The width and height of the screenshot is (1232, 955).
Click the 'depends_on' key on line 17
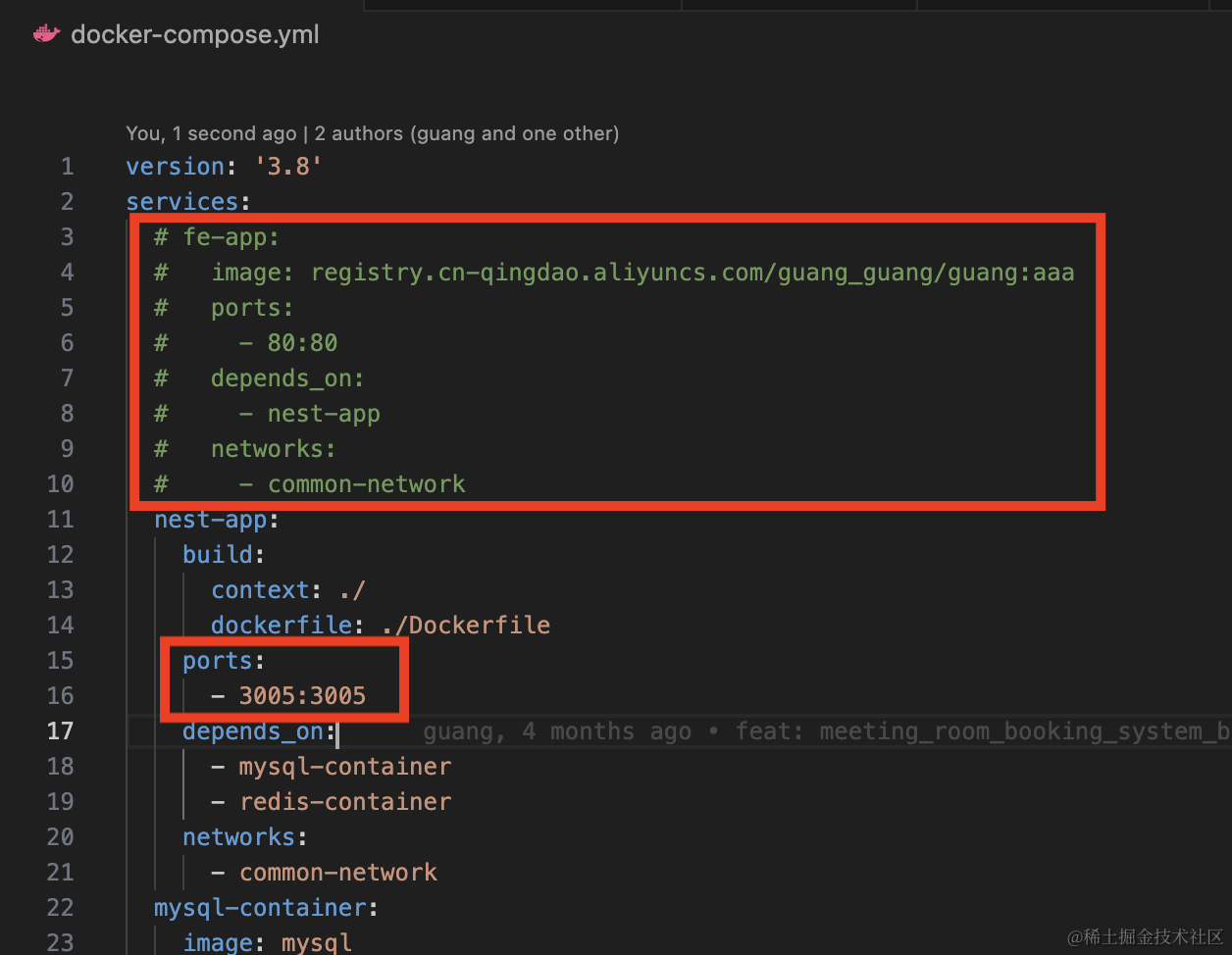253,731
